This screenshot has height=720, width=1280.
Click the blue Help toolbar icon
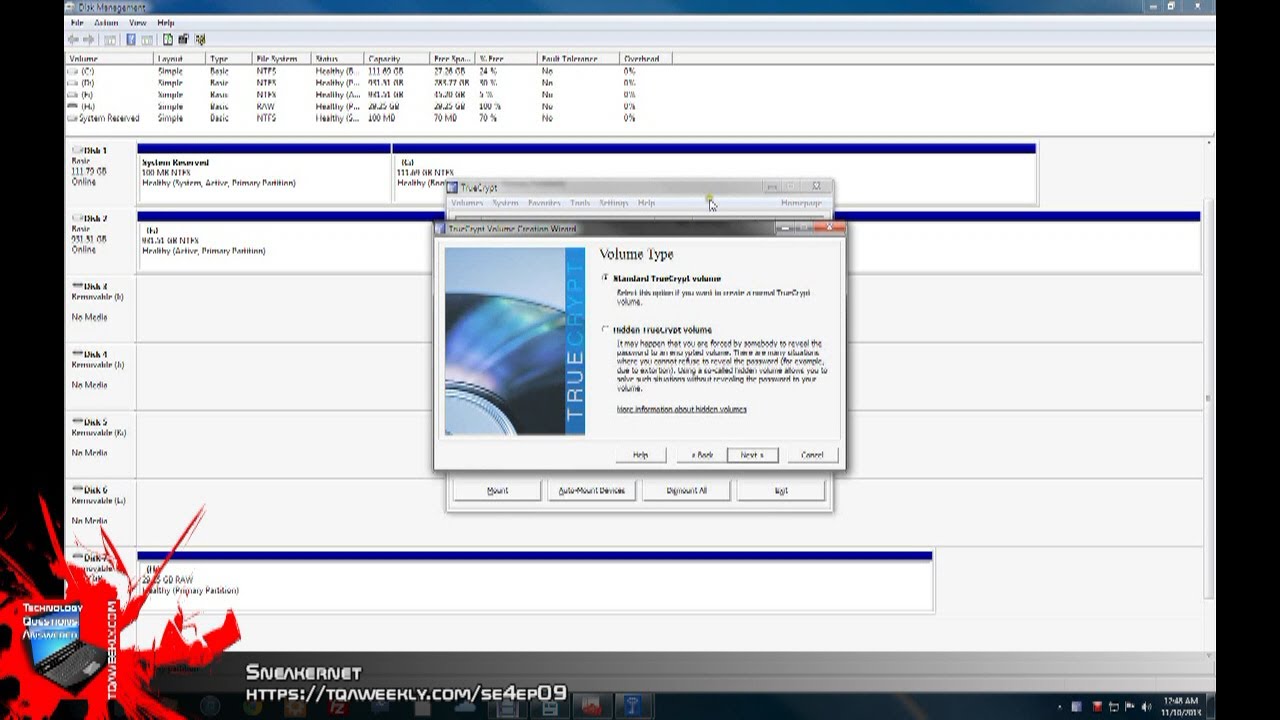tap(131, 39)
